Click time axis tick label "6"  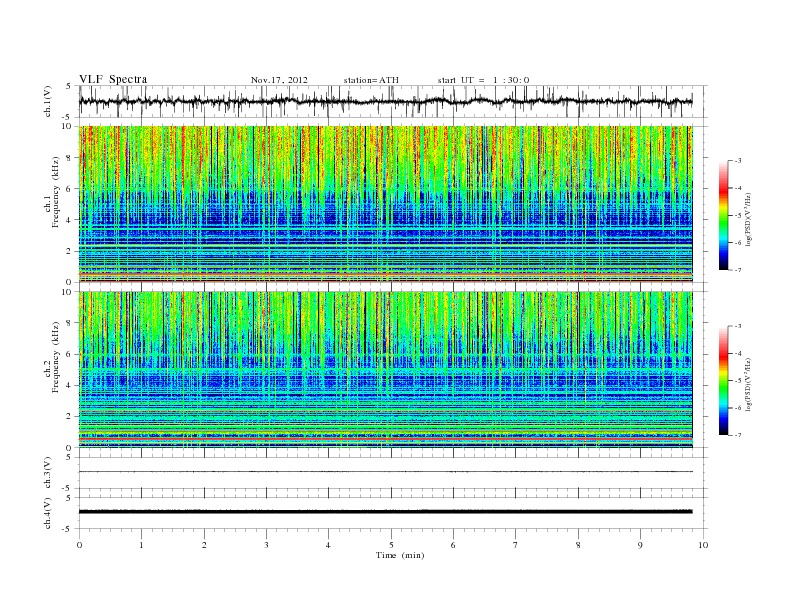coord(453,545)
